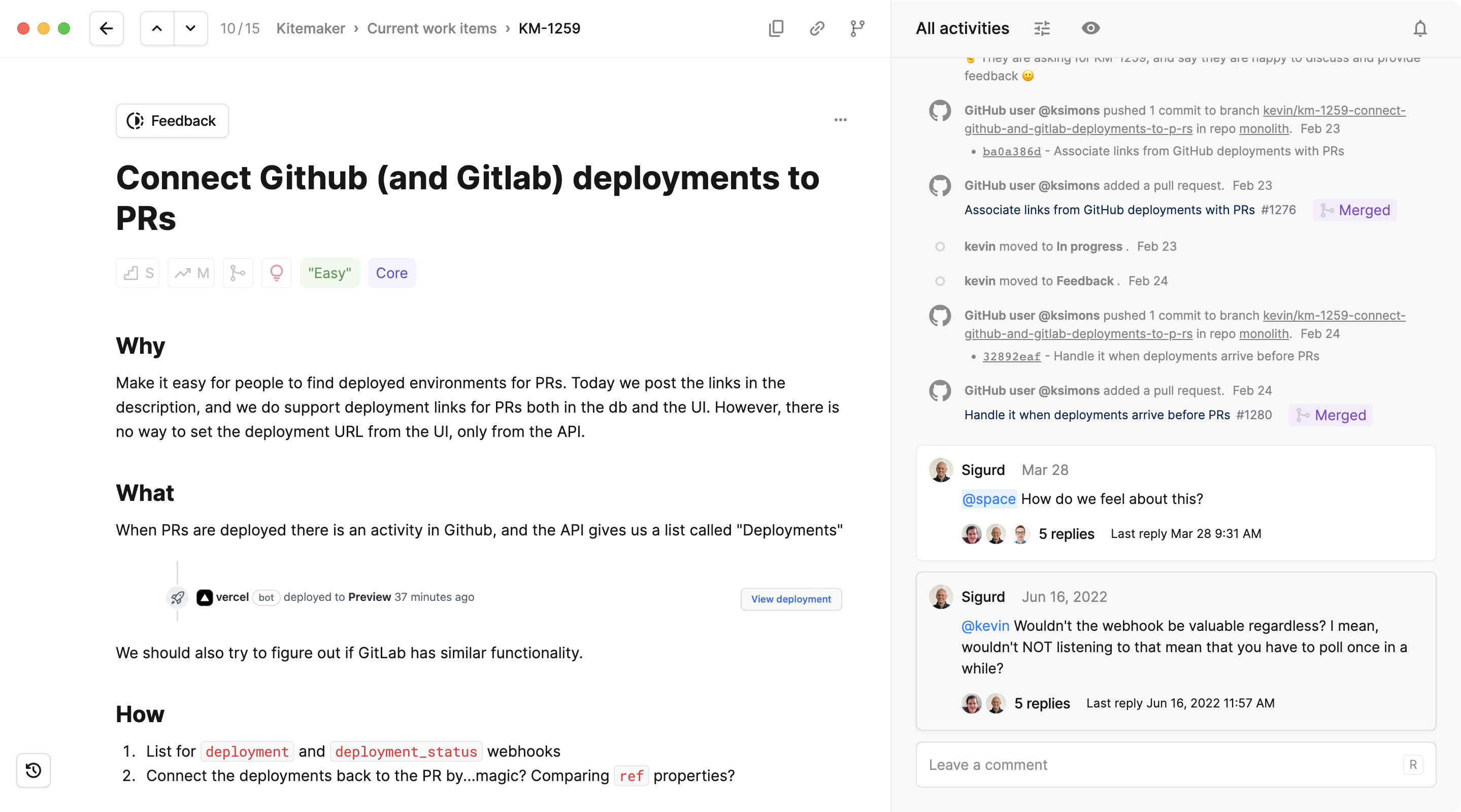Expand previous/next item navigation arrows

173,28
